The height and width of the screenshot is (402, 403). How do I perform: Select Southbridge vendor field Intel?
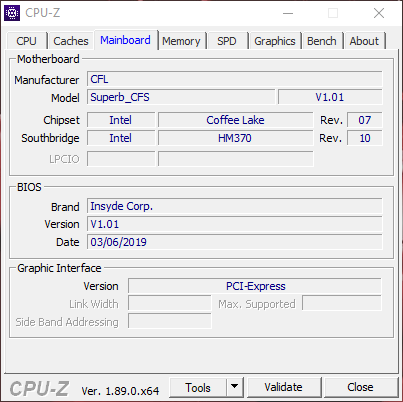[x=121, y=138]
